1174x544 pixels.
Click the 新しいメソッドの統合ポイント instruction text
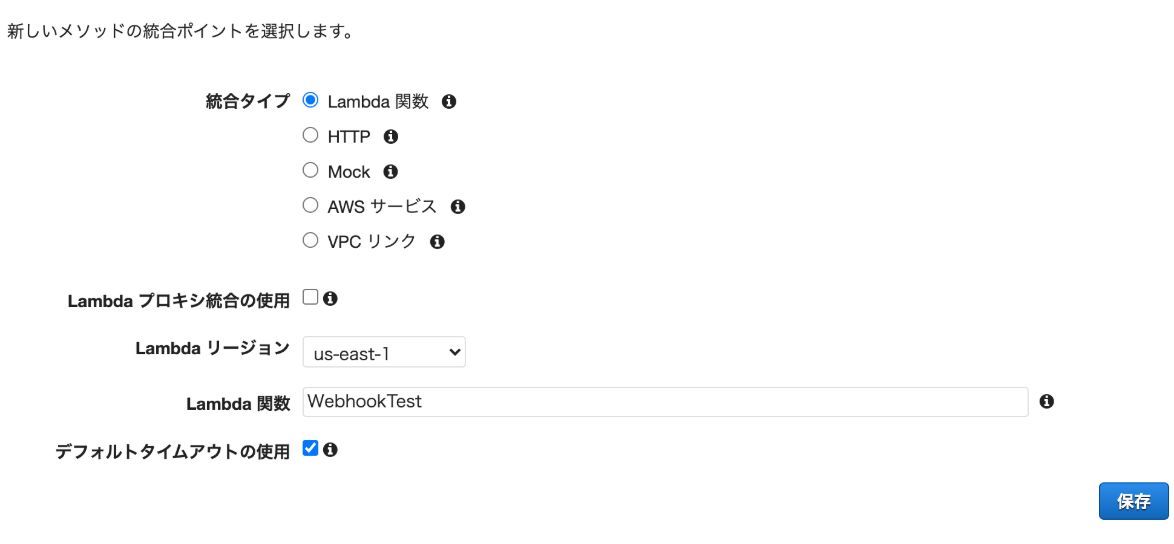180,32
